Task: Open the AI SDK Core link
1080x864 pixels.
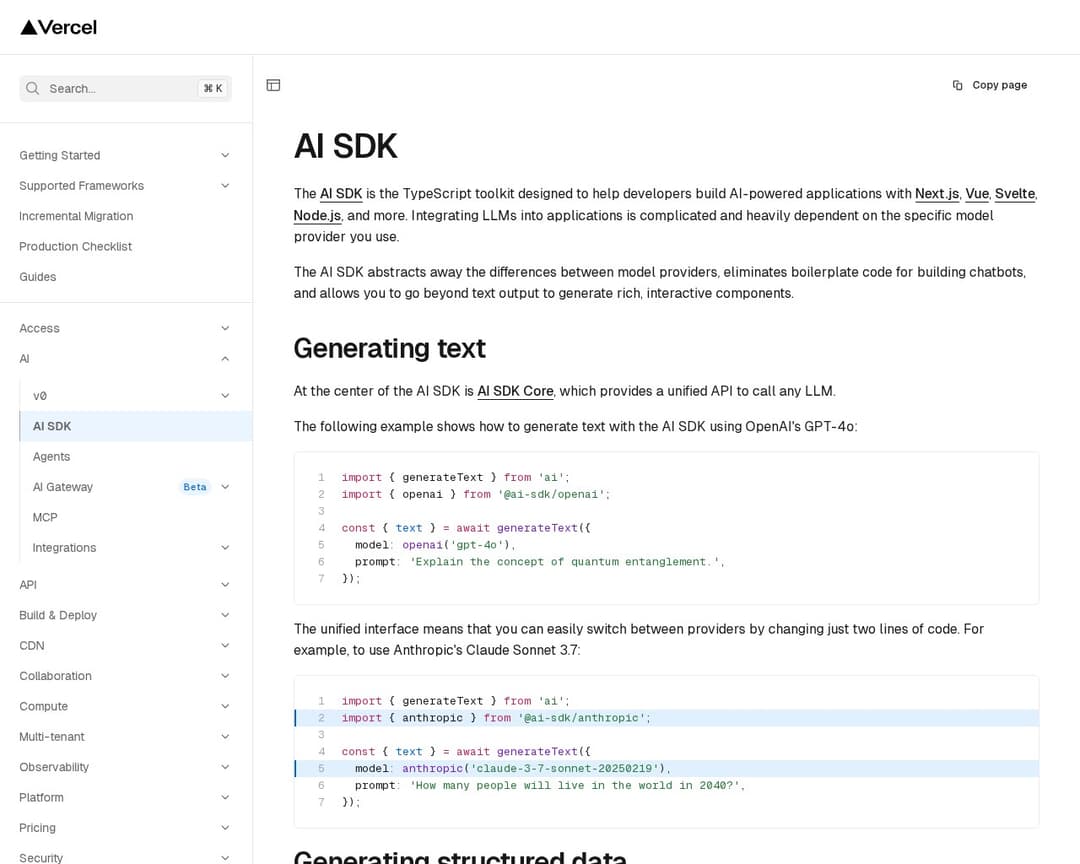Action: (515, 391)
